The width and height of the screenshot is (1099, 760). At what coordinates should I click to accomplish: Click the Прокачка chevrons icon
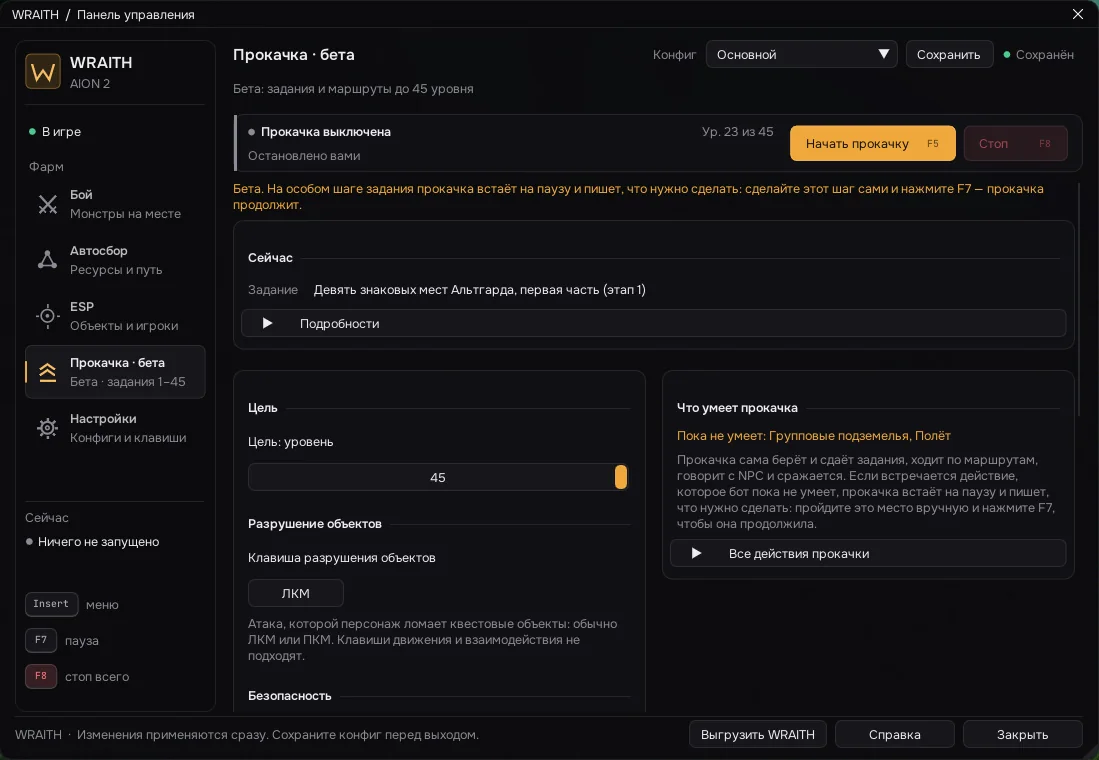click(48, 372)
